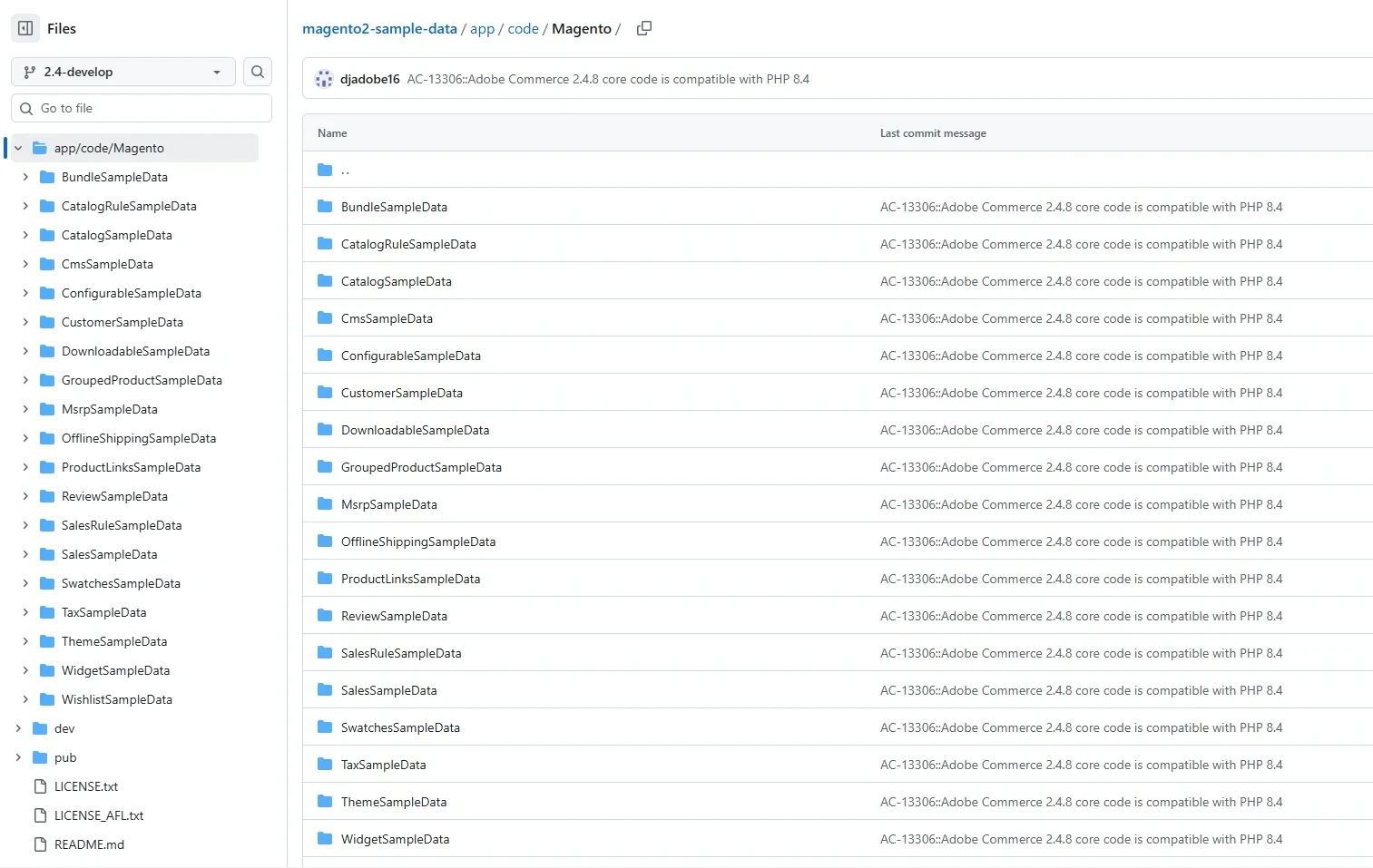Navigate to the magento2-sample-data breadcrumb
The height and width of the screenshot is (868, 1373).
point(379,28)
